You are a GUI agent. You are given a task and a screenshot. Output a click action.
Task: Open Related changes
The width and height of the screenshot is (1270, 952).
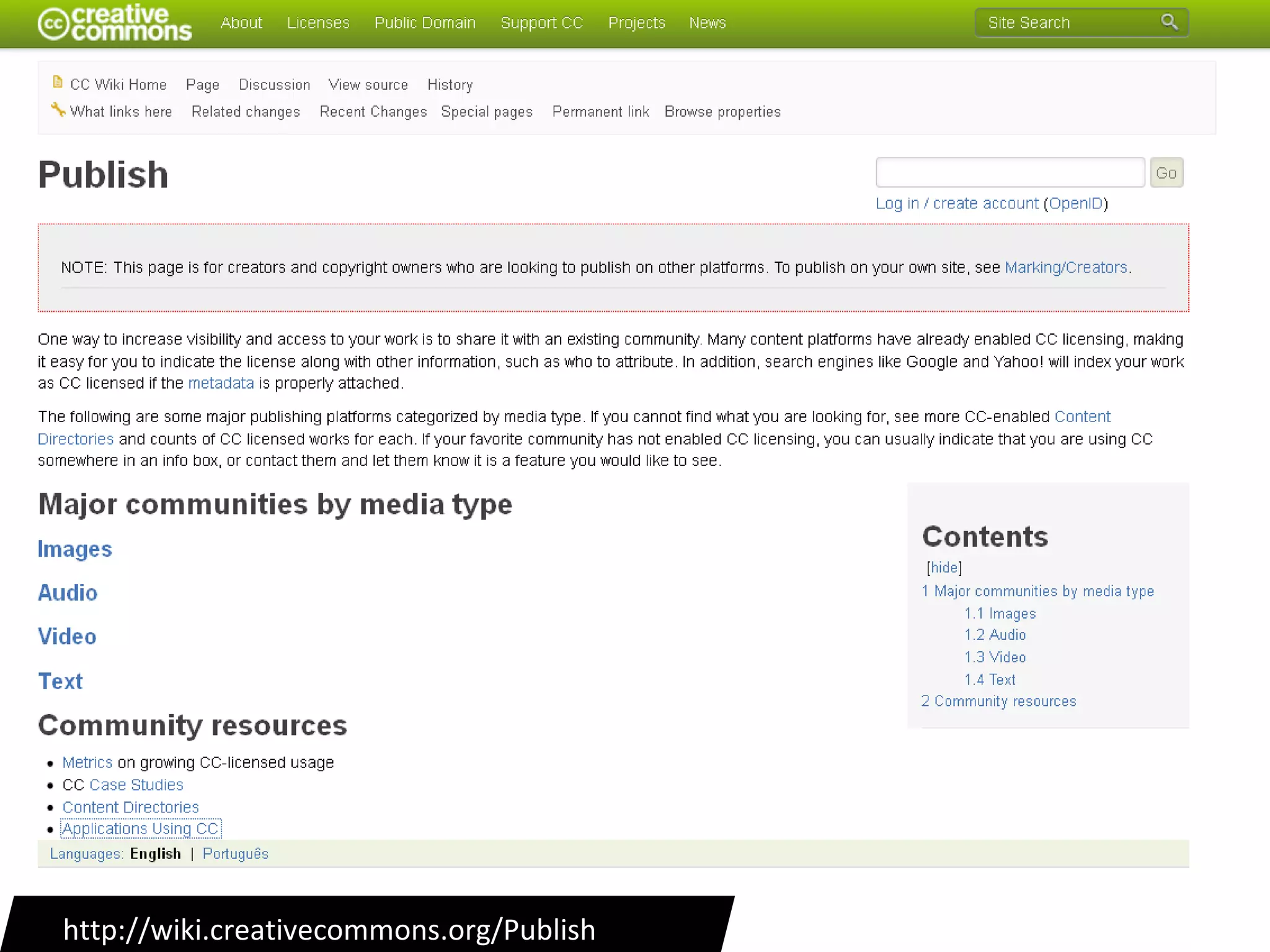coord(246,112)
